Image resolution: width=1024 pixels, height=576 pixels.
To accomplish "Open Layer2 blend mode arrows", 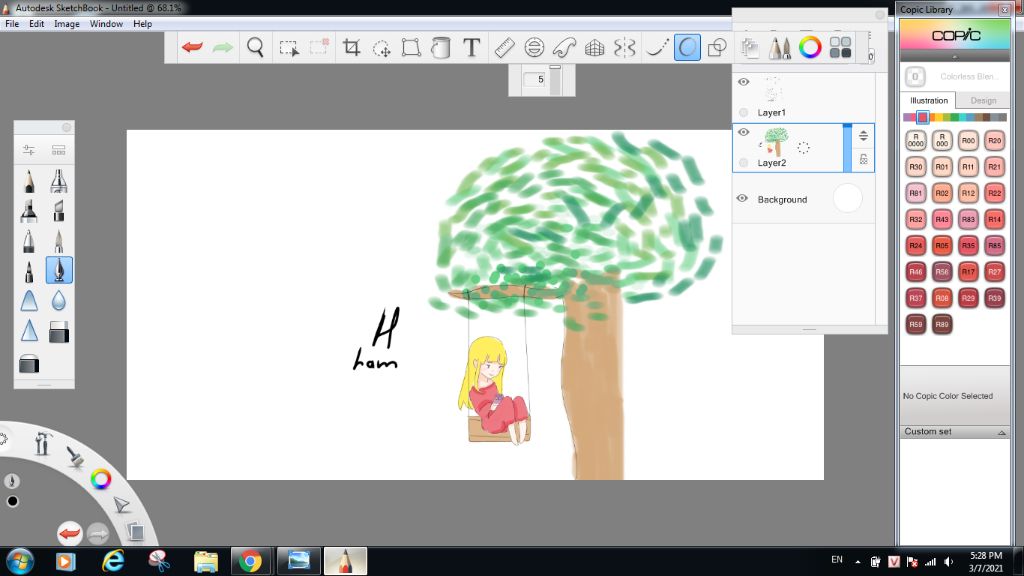I will [x=863, y=136].
